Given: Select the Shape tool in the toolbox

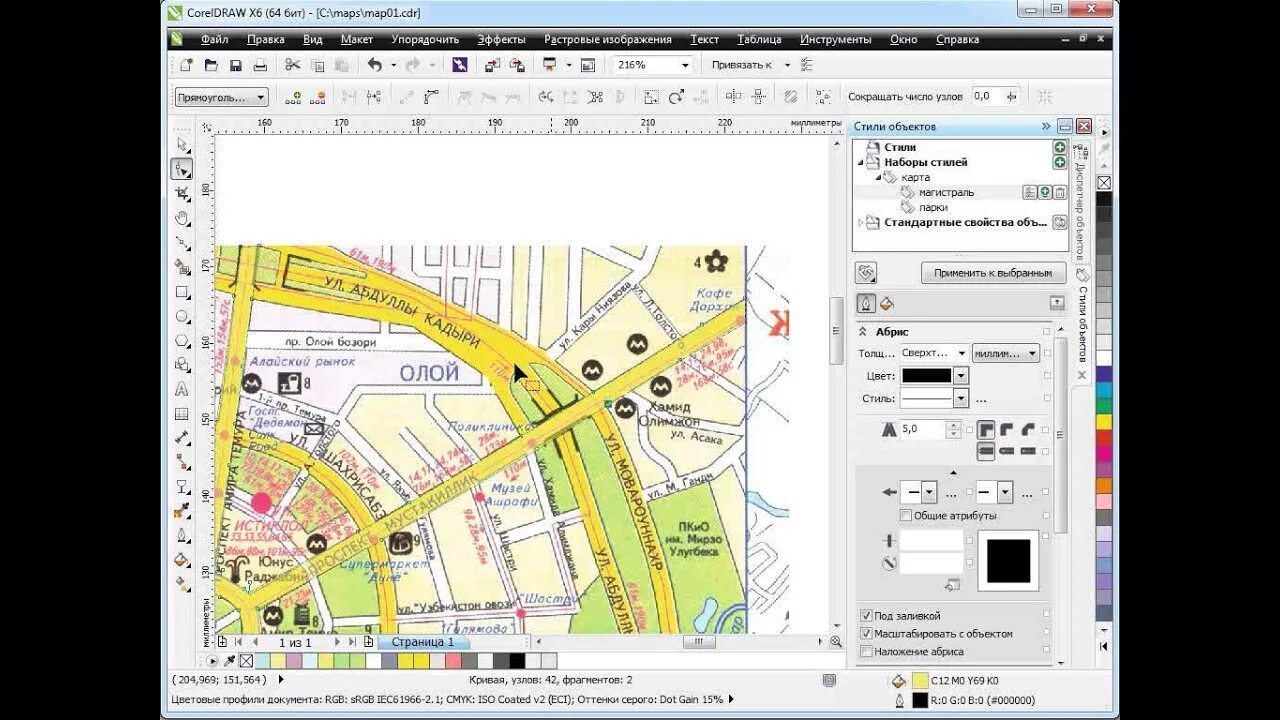Looking at the screenshot, I should coord(182,169).
